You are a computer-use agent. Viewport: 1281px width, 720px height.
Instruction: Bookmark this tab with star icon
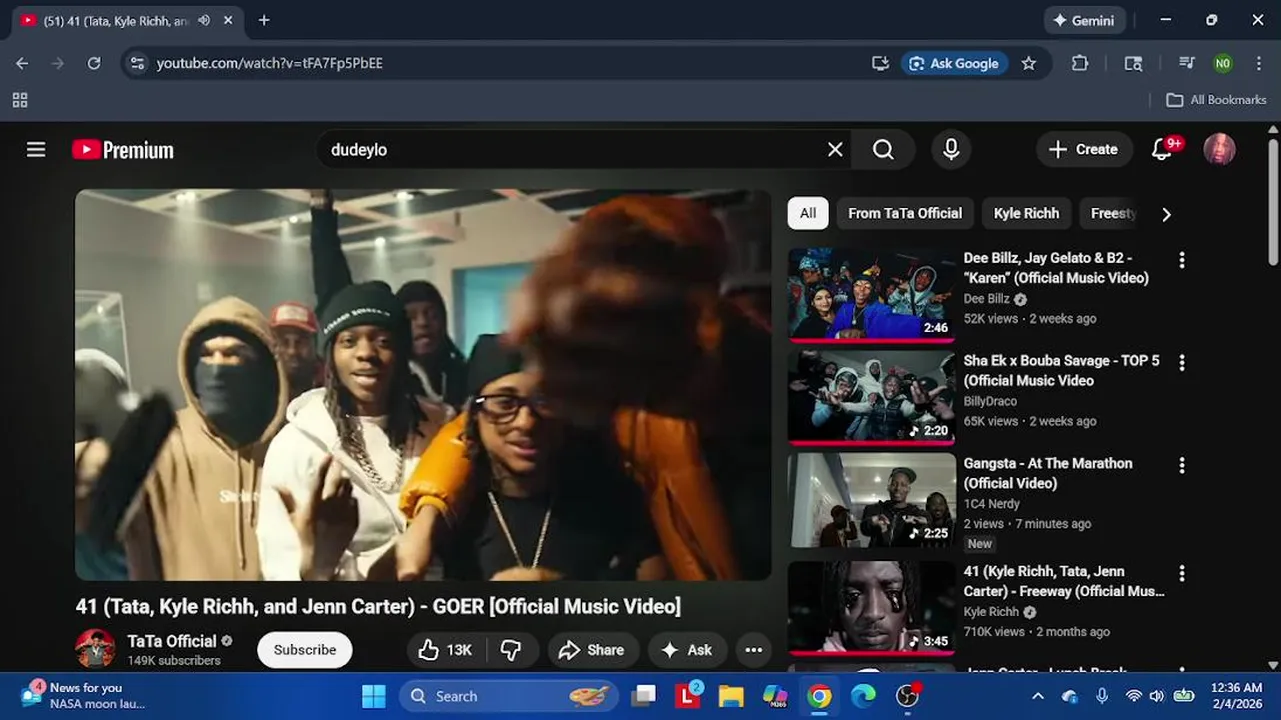[x=1029, y=63]
